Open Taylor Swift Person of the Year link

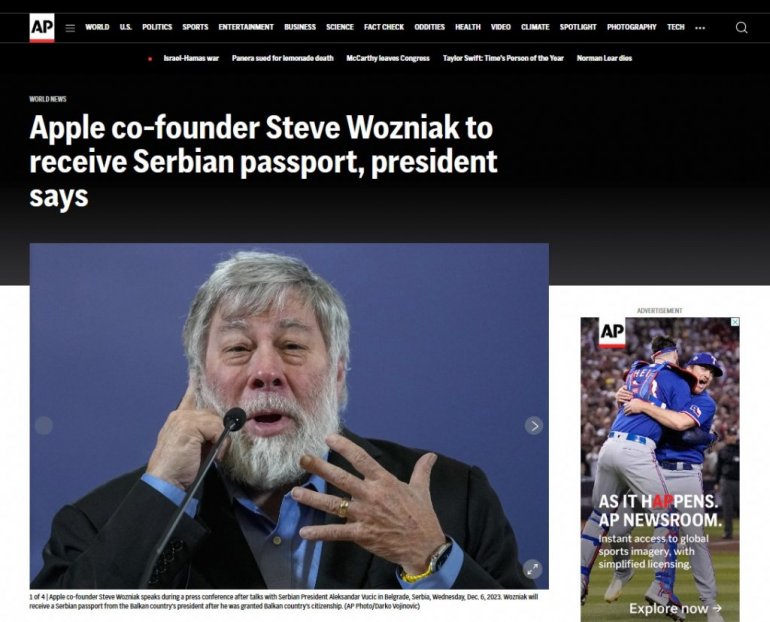[x=503, y=58]
